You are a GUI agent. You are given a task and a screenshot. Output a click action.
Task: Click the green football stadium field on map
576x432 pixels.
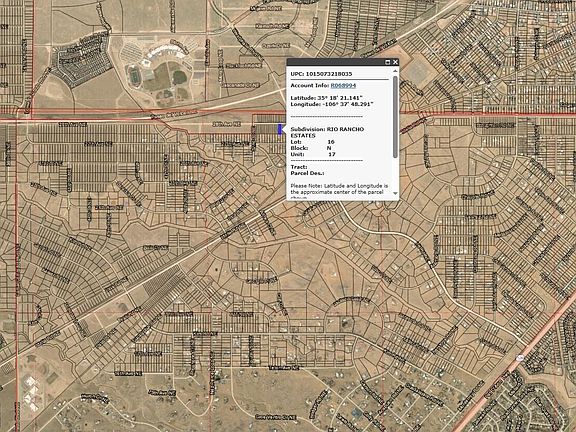(134, 76)
